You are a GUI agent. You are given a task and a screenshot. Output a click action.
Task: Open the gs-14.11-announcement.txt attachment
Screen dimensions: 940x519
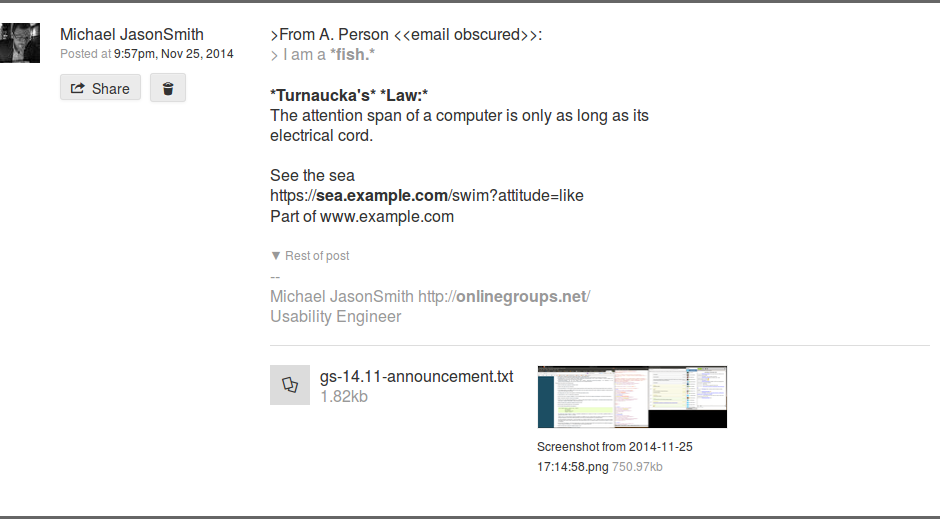416,376
